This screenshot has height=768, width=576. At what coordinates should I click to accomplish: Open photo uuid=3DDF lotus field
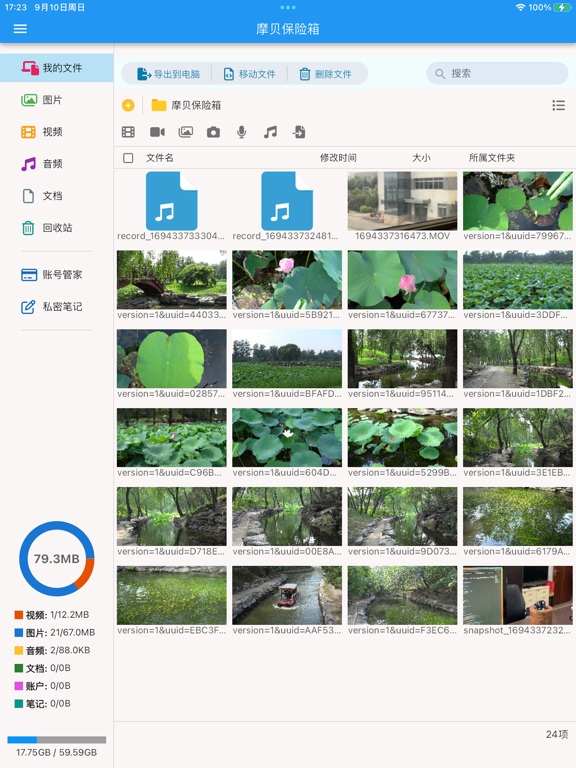pyautogui.click(x=518, y=285)
